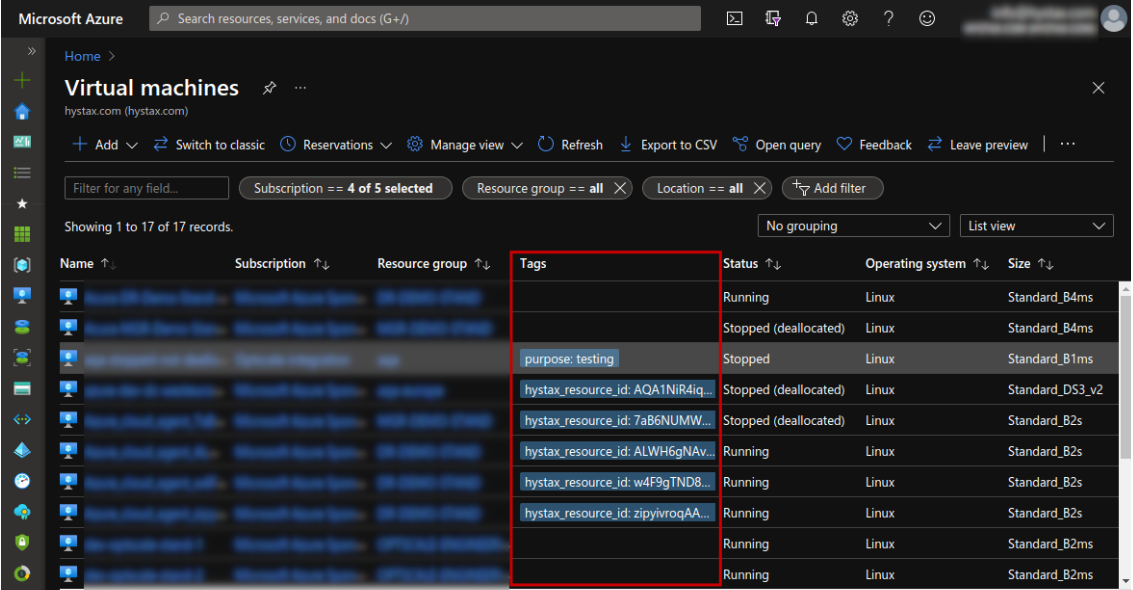Screen dimensions: 1133x590
Task: Click Export to CSV
Action: (x=668, y=144)
